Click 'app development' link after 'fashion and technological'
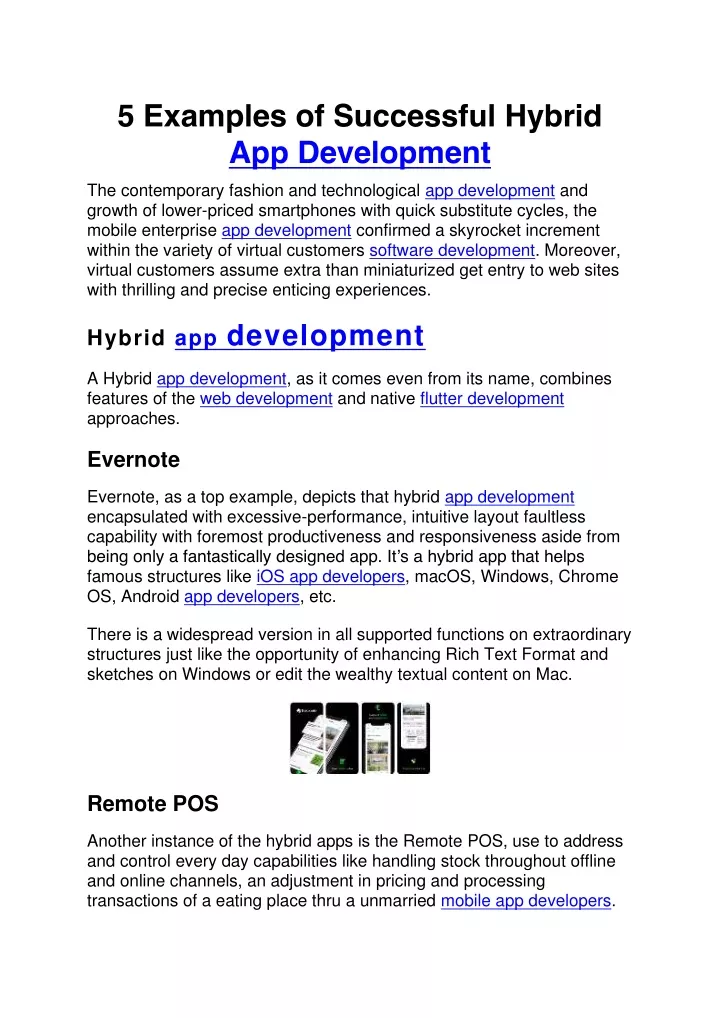The height and width of the screenshot is (1018, 720). (x=490, y=190)
